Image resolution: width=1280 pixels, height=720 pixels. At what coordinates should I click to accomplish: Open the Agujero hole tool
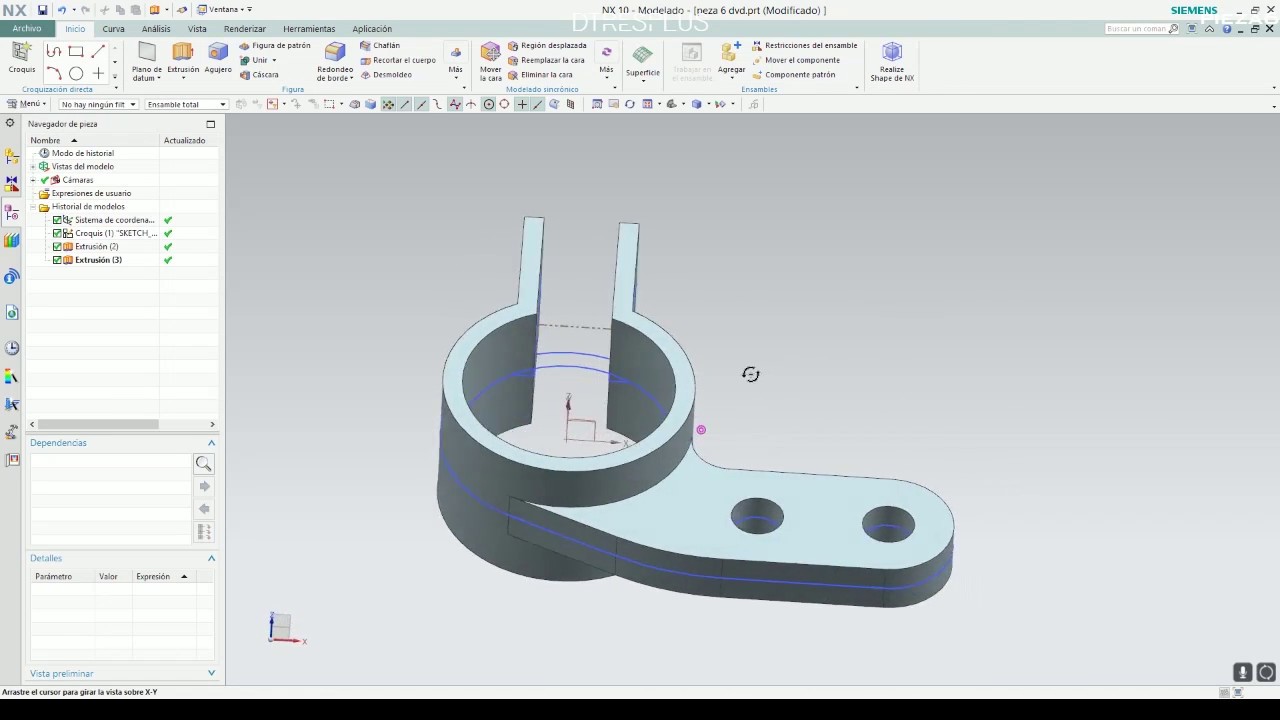(218, 58)
